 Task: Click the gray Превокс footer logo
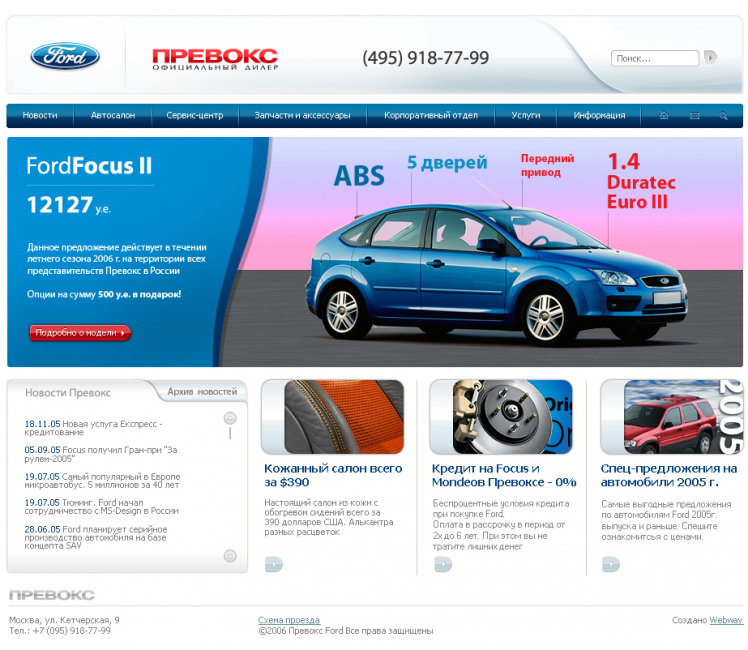[x=52, y=595]
